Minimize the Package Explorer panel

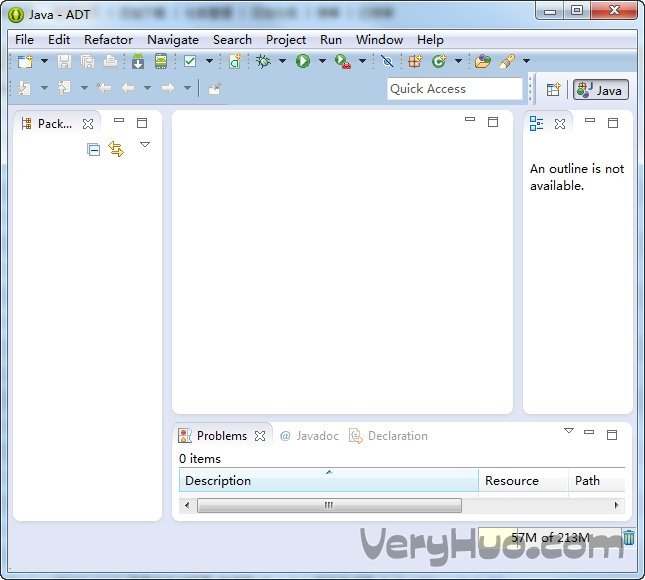pyautogui.click(x=119, y=121)
